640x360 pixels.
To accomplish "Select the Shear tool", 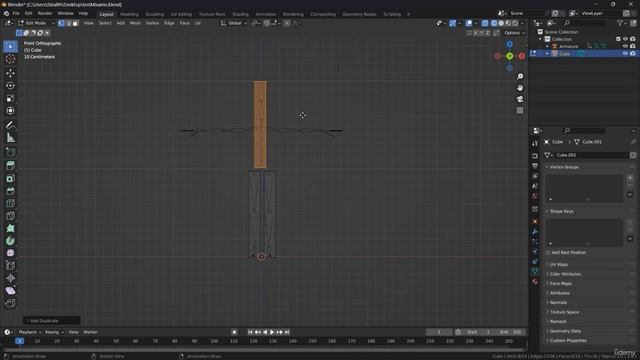I will coord(10,291).
